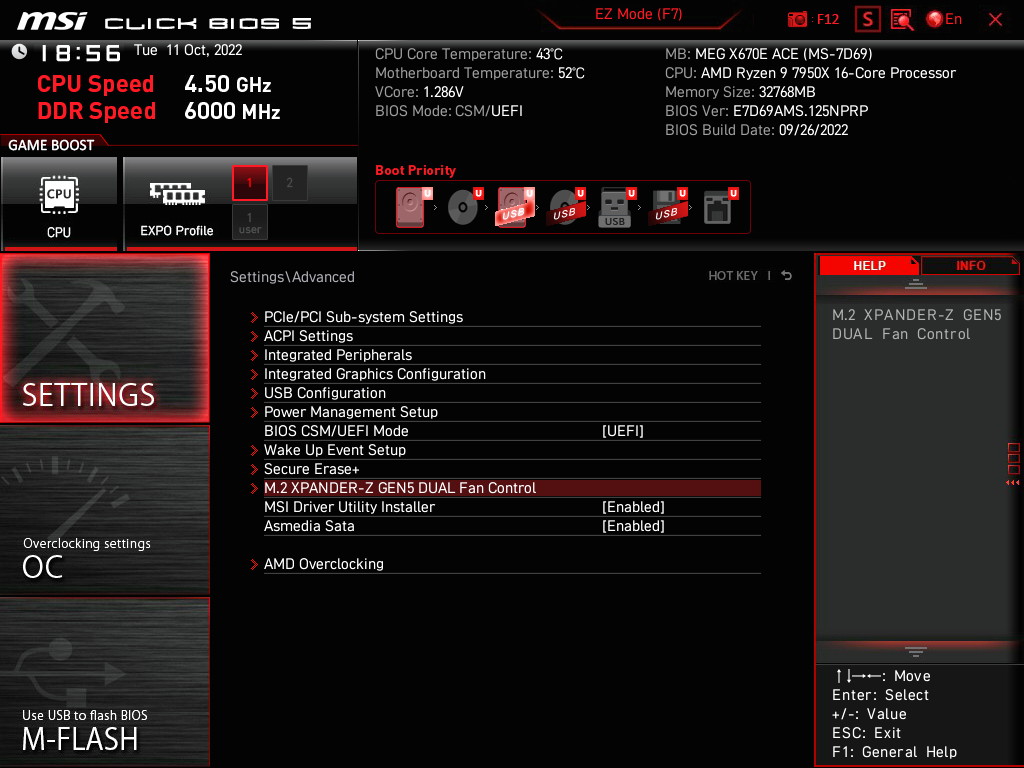Close the BIOS with the red X
The width and height of the screenshot is (1024, 768).
coord(995,20)
